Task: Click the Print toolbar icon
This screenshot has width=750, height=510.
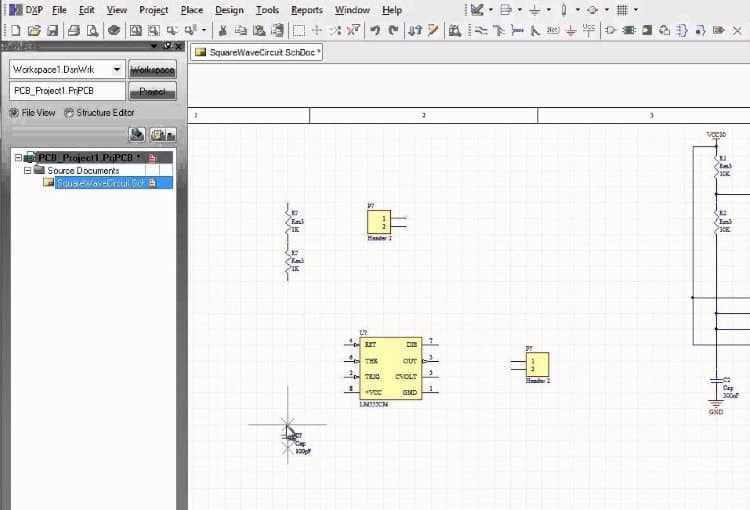Action: click(x=75, y=30)
